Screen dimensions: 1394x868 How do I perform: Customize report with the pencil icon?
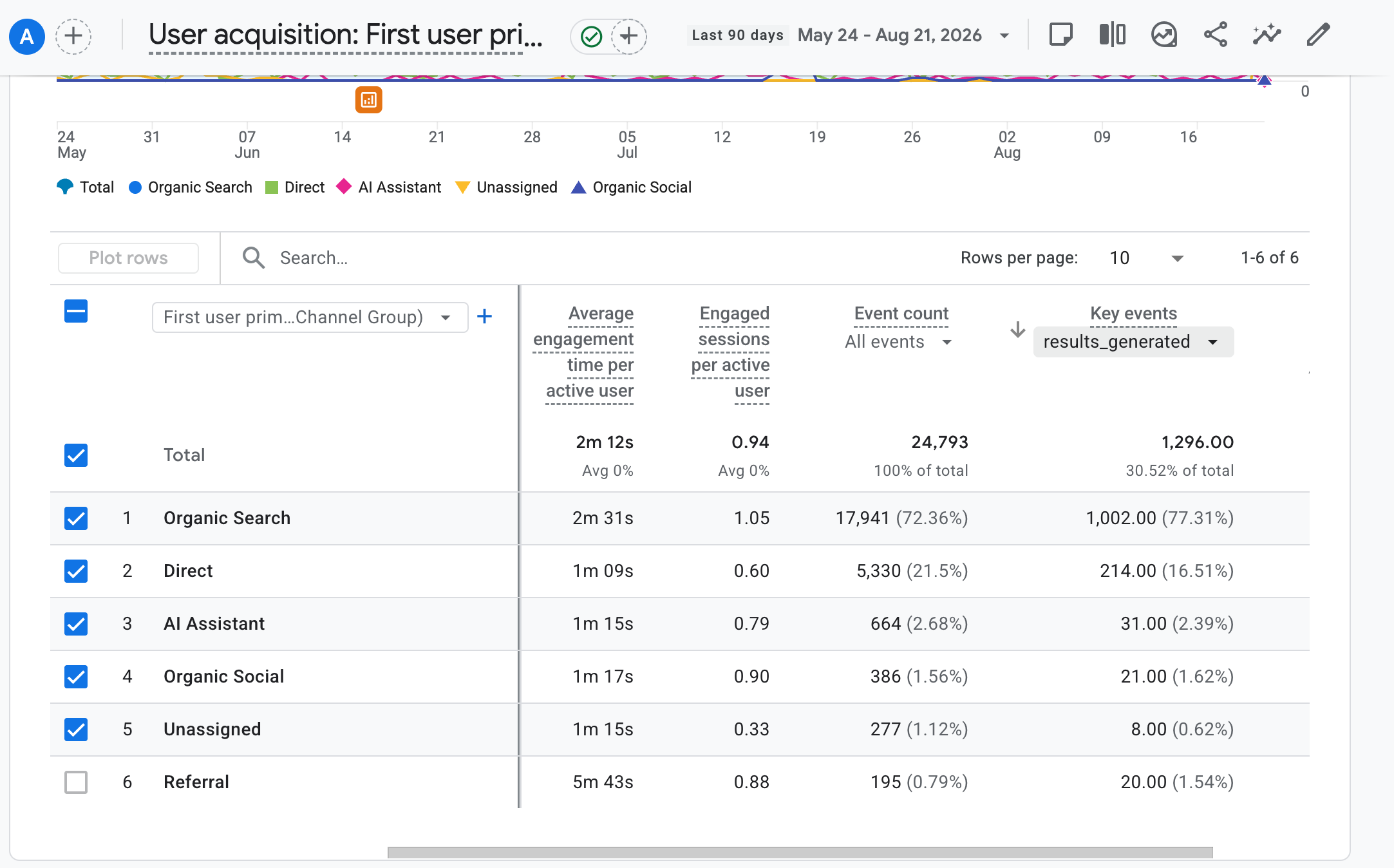1318,35
